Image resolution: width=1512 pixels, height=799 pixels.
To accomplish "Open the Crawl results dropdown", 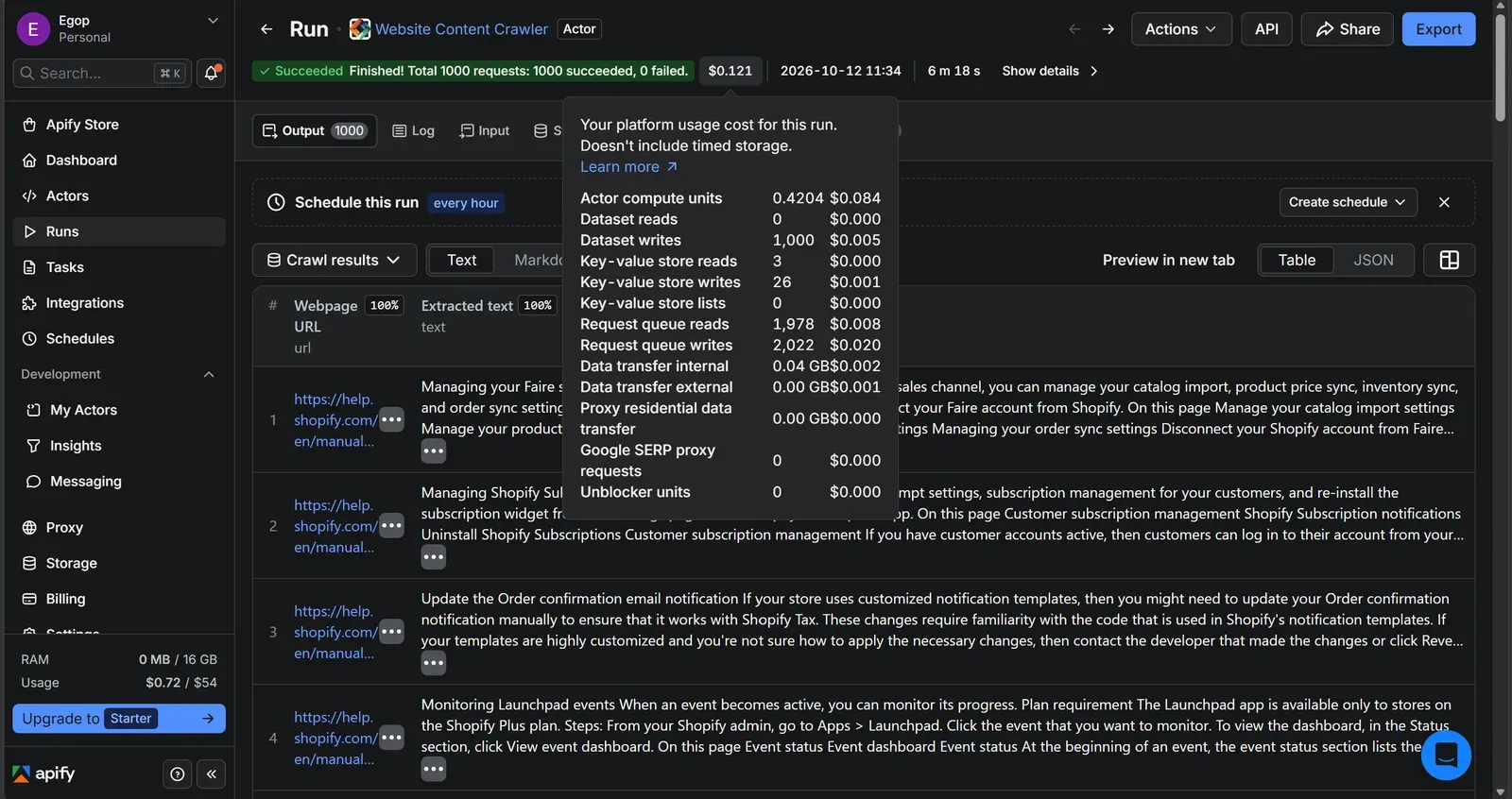I will click(334, 260).
